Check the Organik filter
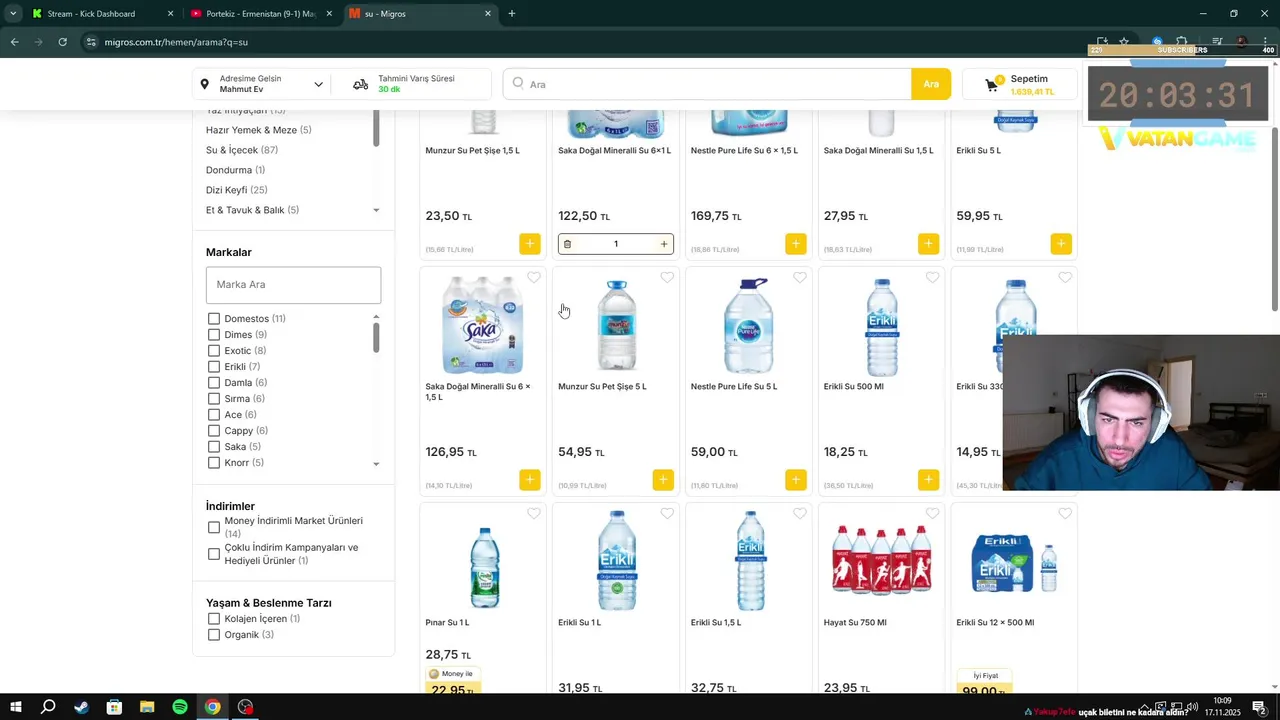This screenshot has width=1280, height=720. click(214, 635)
